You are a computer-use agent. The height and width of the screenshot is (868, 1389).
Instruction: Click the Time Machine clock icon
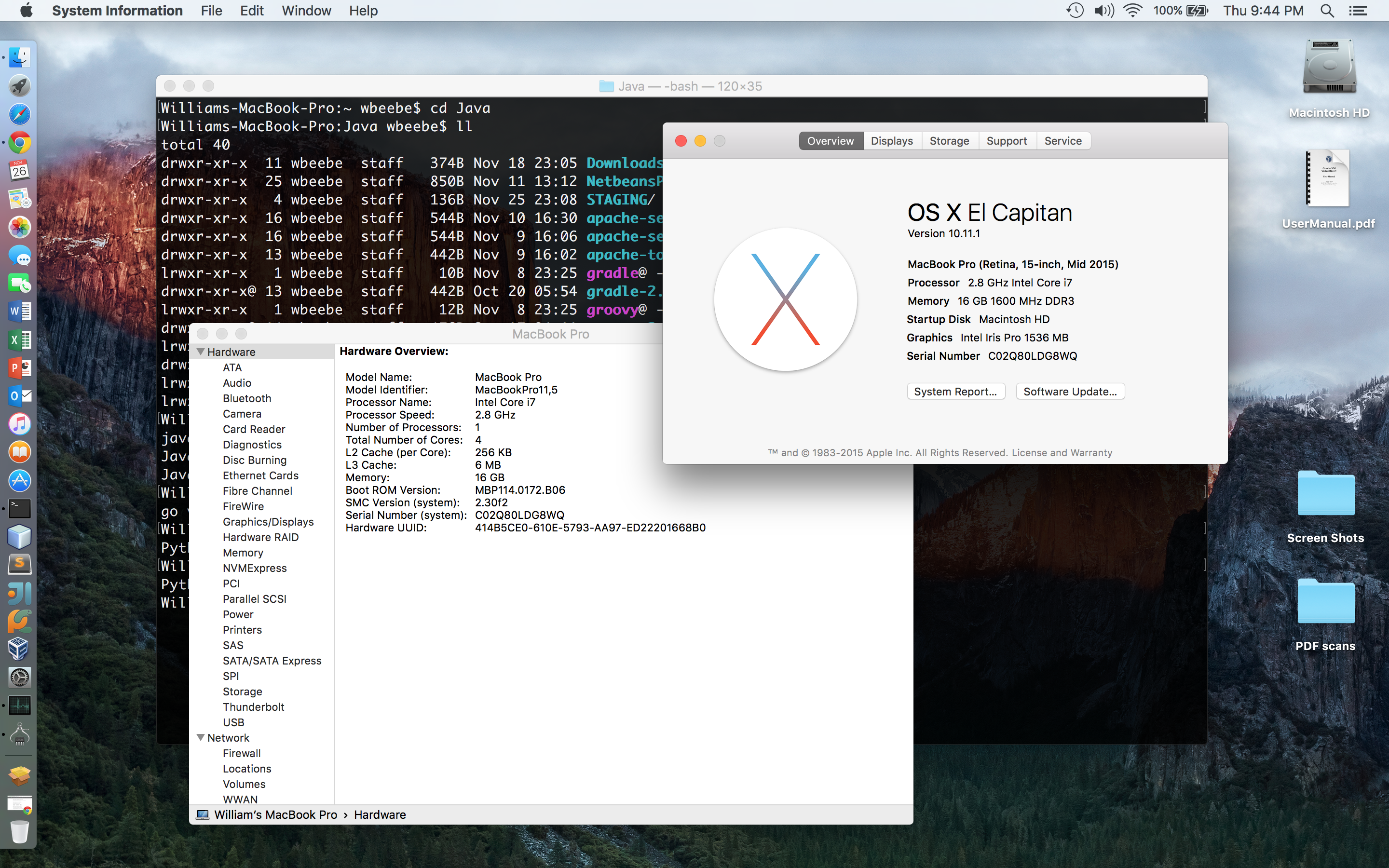coord(1075,11)
